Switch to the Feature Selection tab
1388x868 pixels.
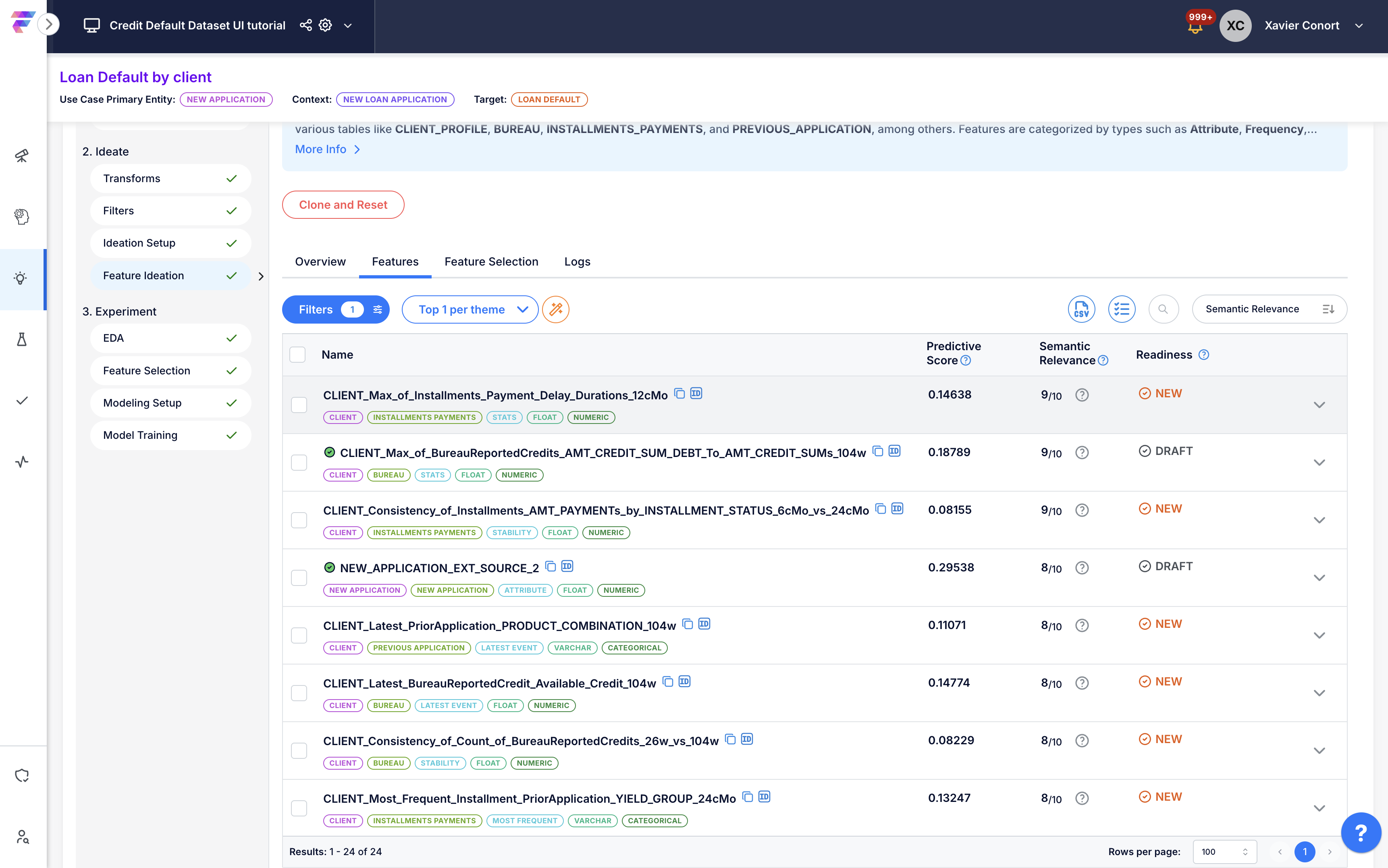pos(491,262)
